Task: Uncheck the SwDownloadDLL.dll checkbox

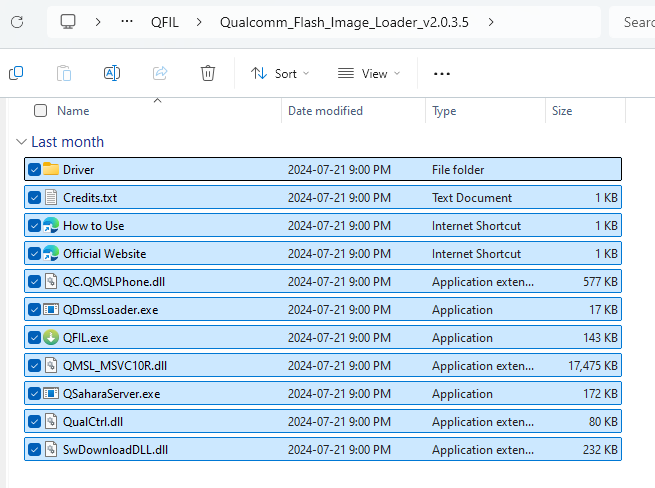Action: pos(34,450)
